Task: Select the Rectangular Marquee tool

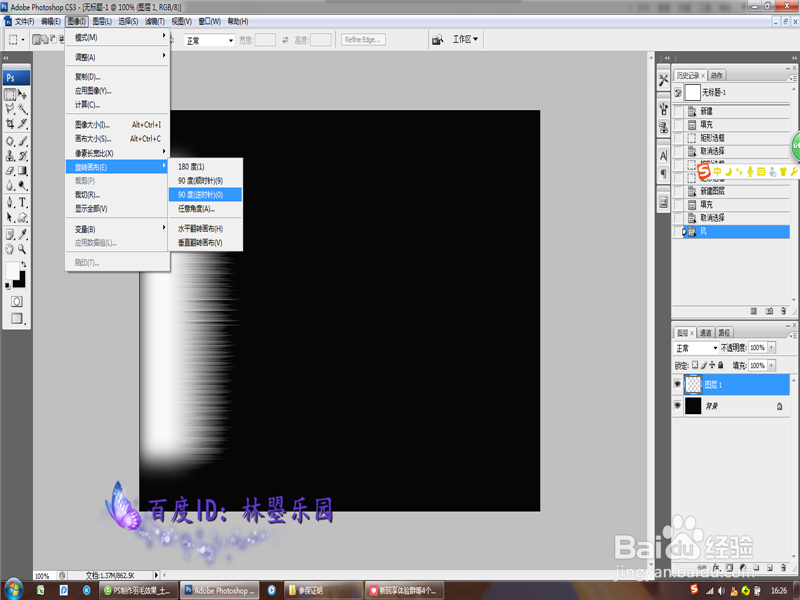Action: [x=10, y=95]
